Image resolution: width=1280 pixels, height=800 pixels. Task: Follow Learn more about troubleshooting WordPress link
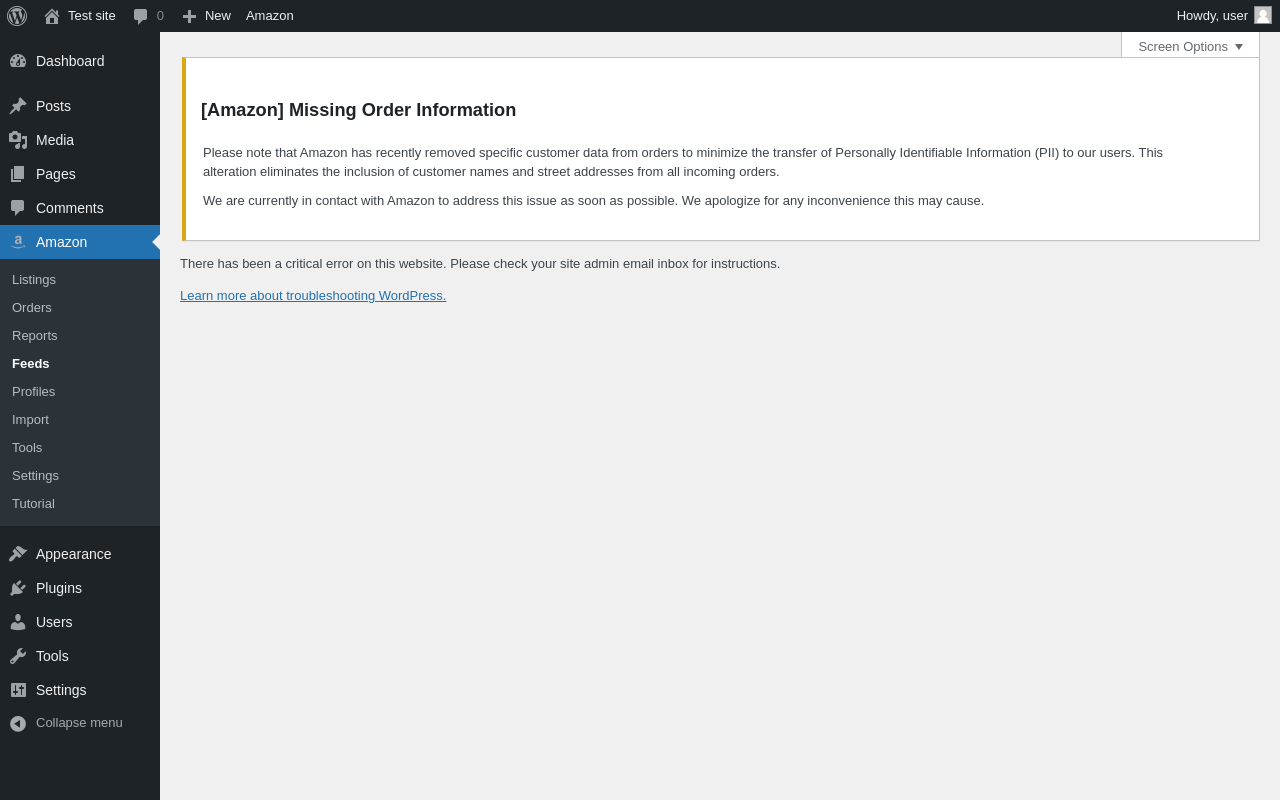click(x=313, y=296)
